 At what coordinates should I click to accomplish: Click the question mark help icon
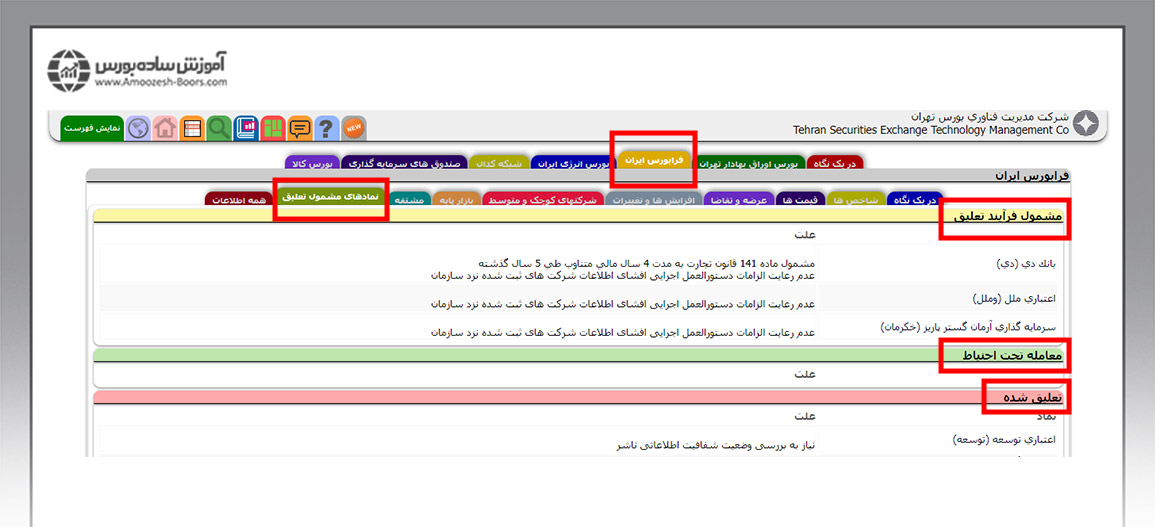point(327,128)
